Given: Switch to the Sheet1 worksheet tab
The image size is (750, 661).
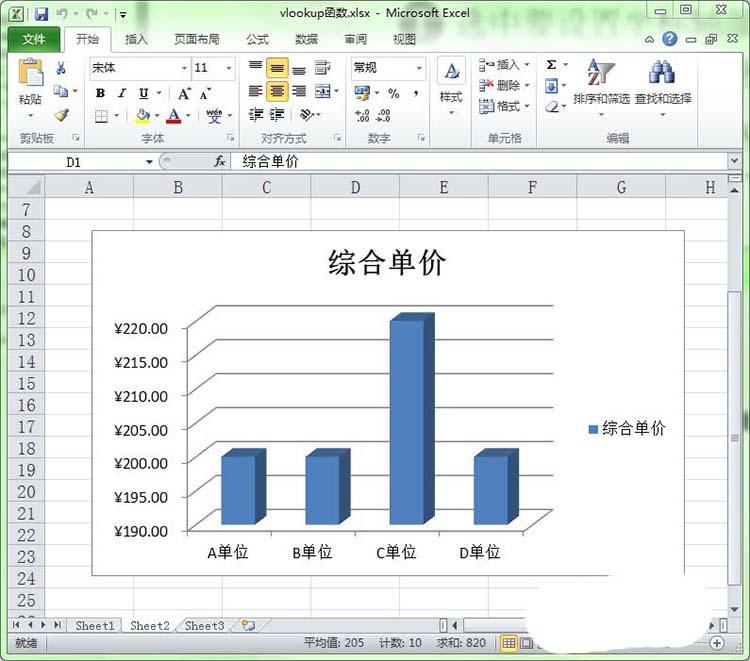Looking at the screenshot, I should click(95, 626).
